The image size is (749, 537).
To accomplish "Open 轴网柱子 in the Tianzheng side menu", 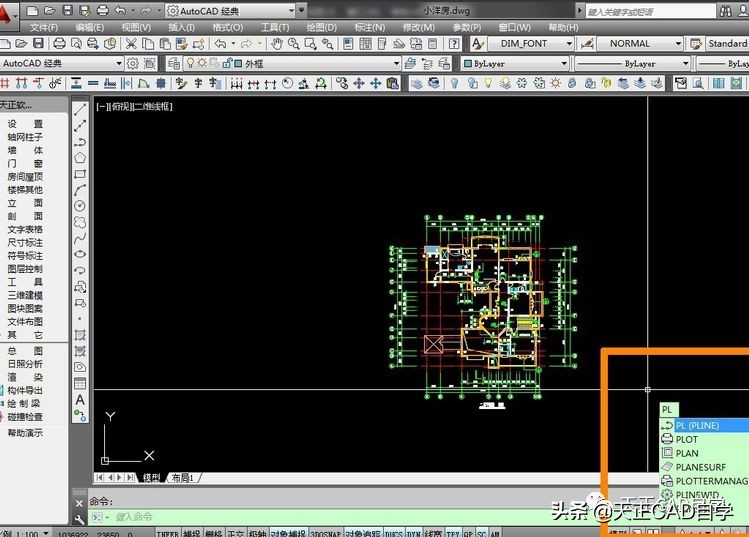I will 25,137.
